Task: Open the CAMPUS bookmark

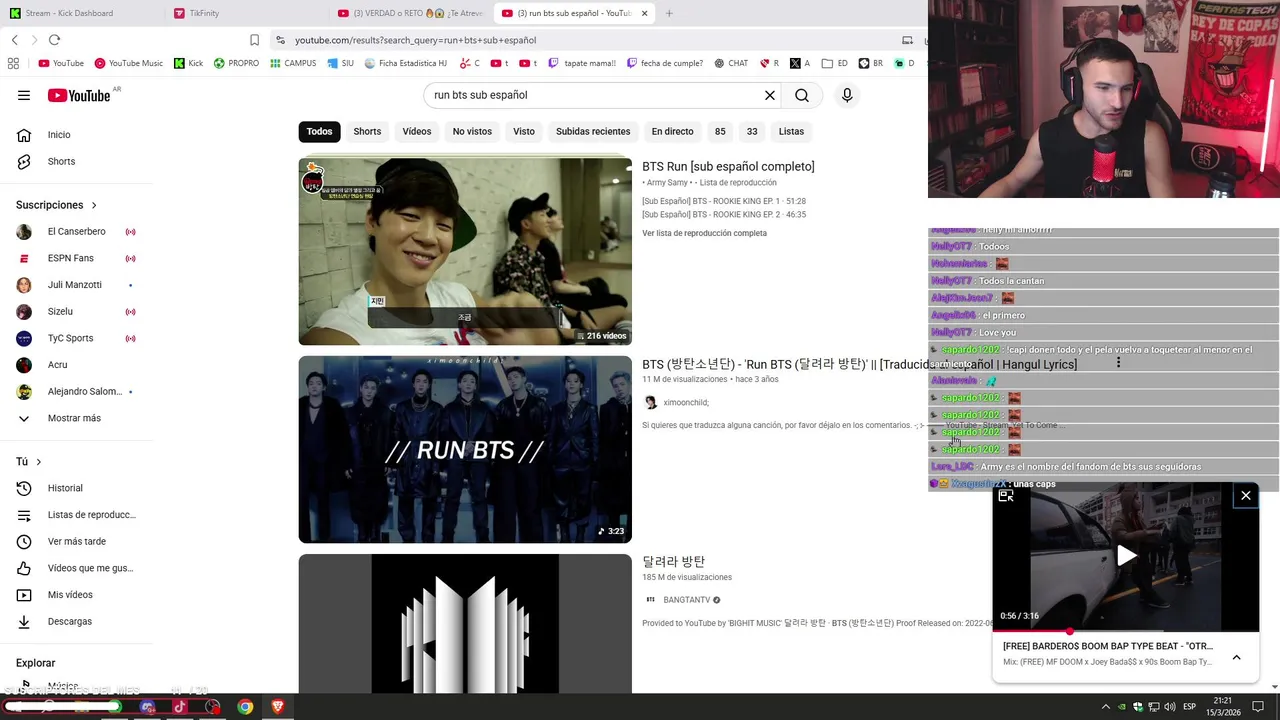Action: tap(293, 63)
